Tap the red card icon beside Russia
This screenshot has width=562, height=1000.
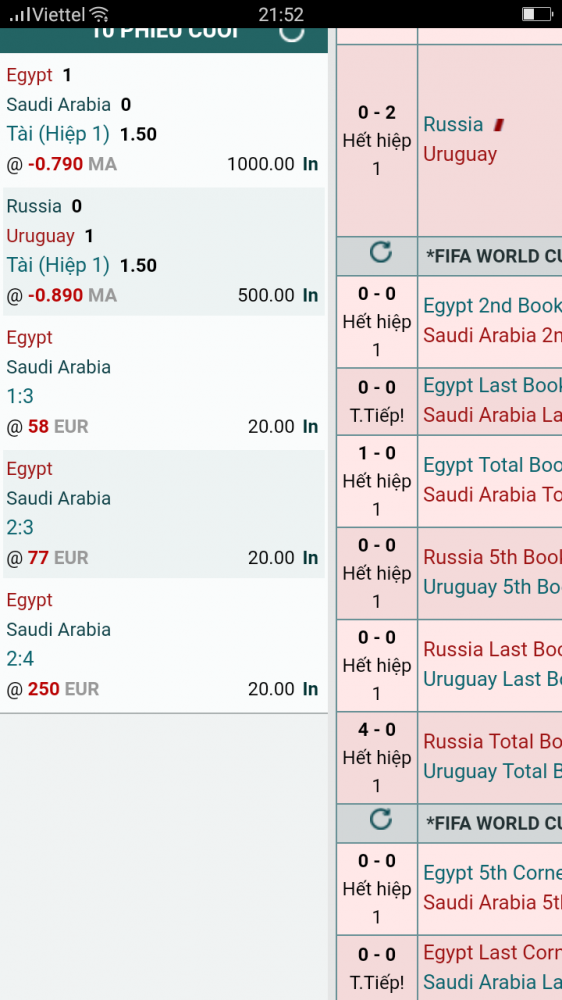click(499, 125)
